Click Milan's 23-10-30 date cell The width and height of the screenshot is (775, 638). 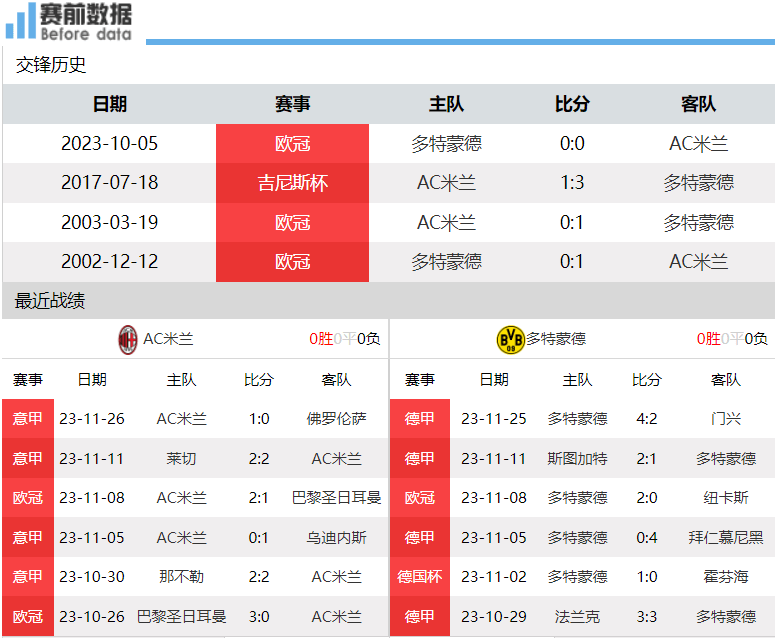coord(92,577)
